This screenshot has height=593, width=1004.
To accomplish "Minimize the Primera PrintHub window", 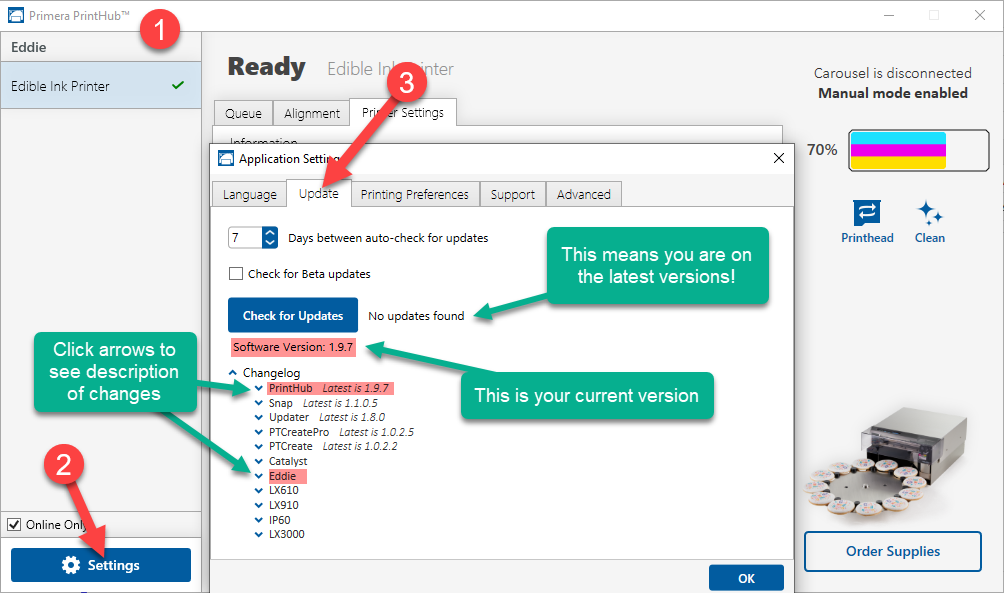I will coord(889,15).
